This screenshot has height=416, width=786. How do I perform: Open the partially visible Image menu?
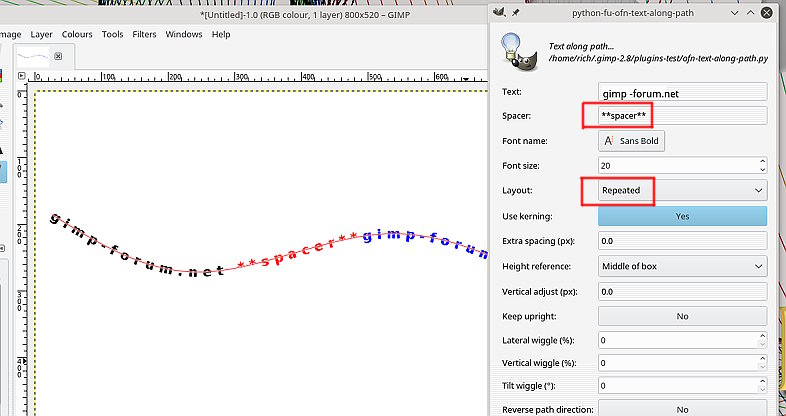coord(10,34)
